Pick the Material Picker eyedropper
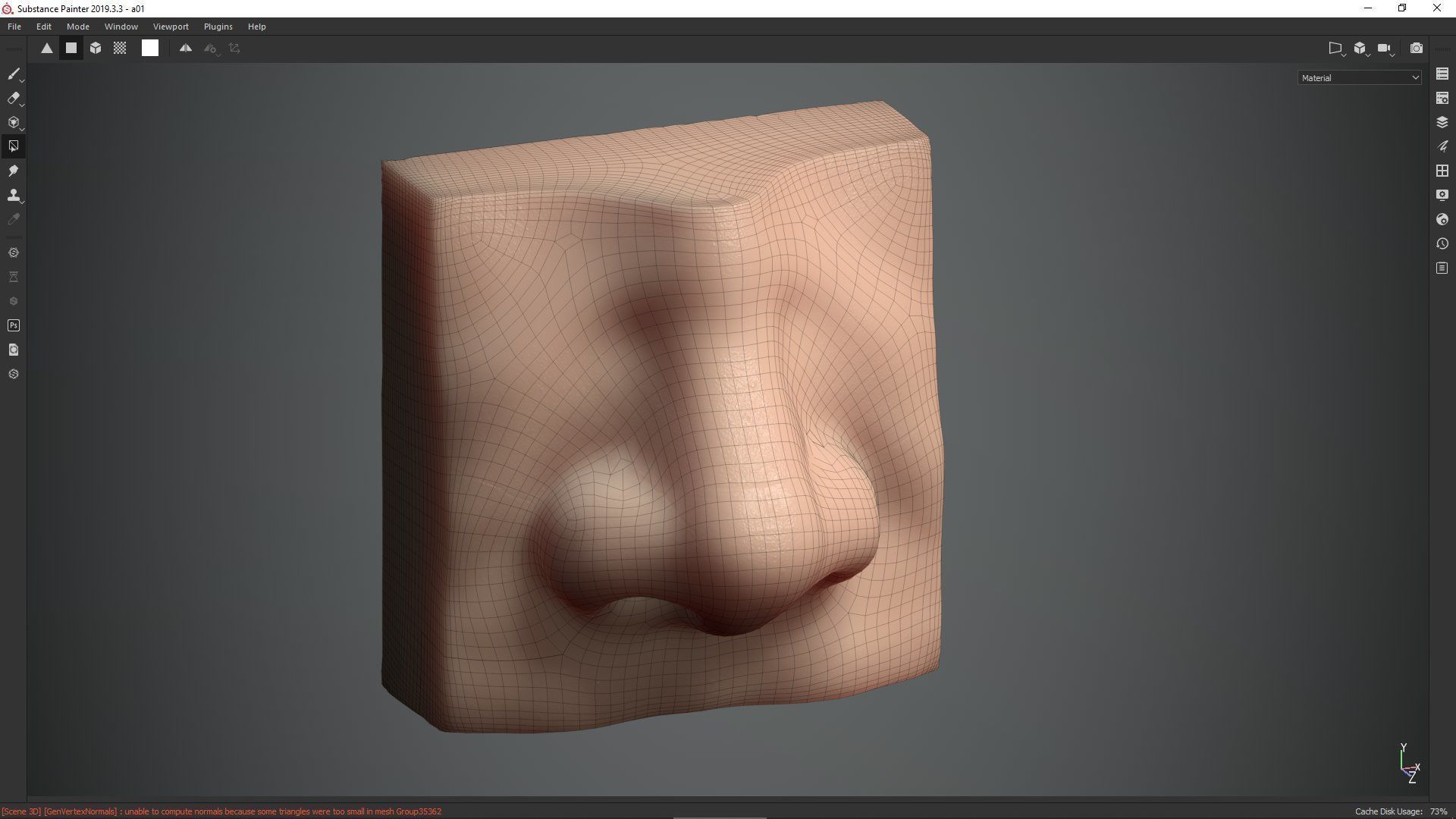The width and height of the screenshot is (1456, 819). [x=14, y=219]
